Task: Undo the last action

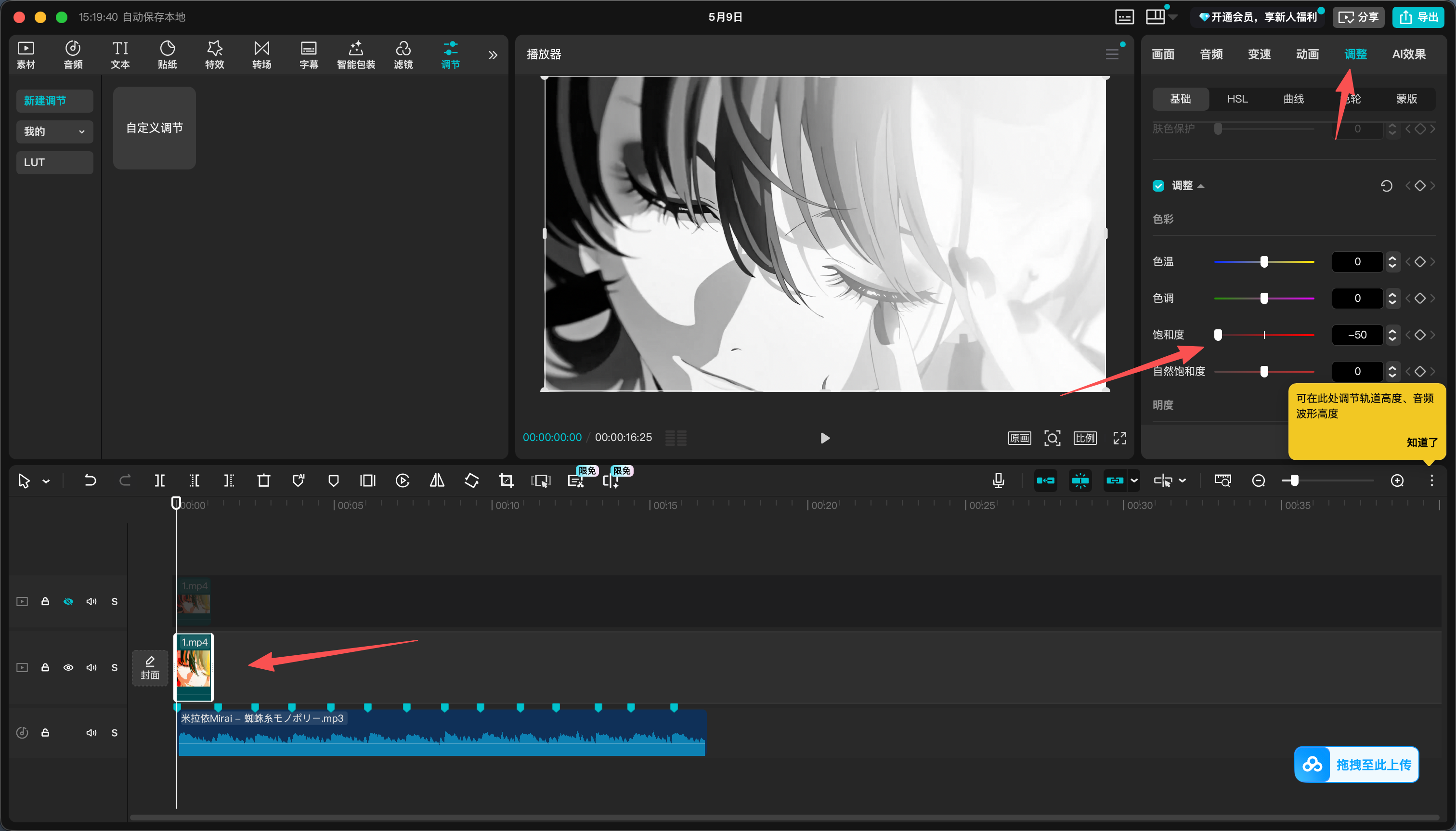Action: point(90,480)
